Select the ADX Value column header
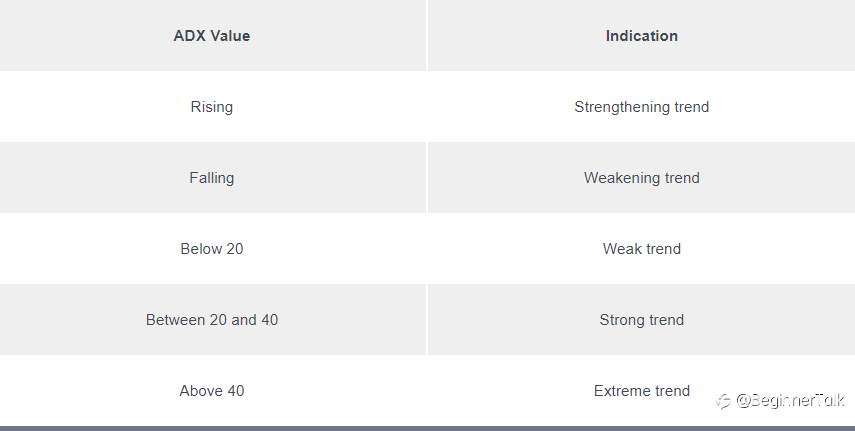 click(x=213, y=35)
